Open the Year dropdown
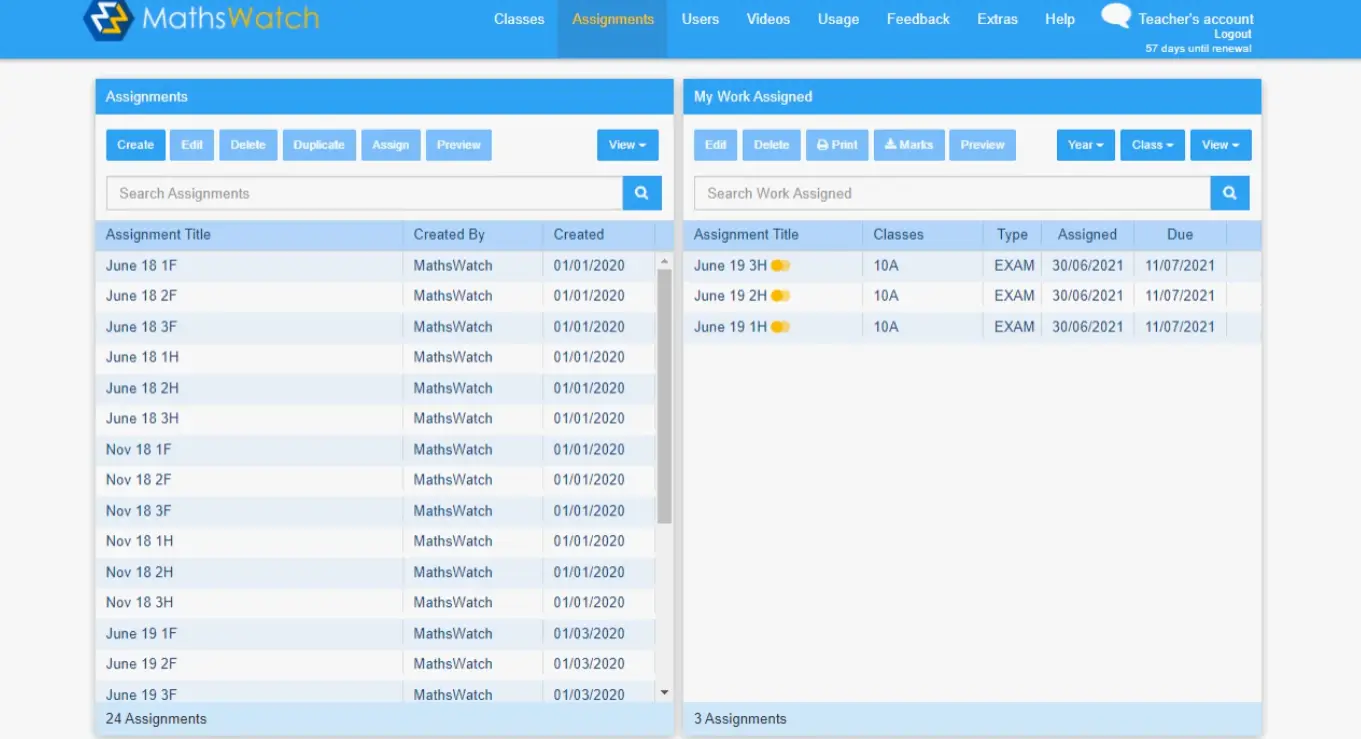Screen dimensions: 1361x739 point(1085,144)
